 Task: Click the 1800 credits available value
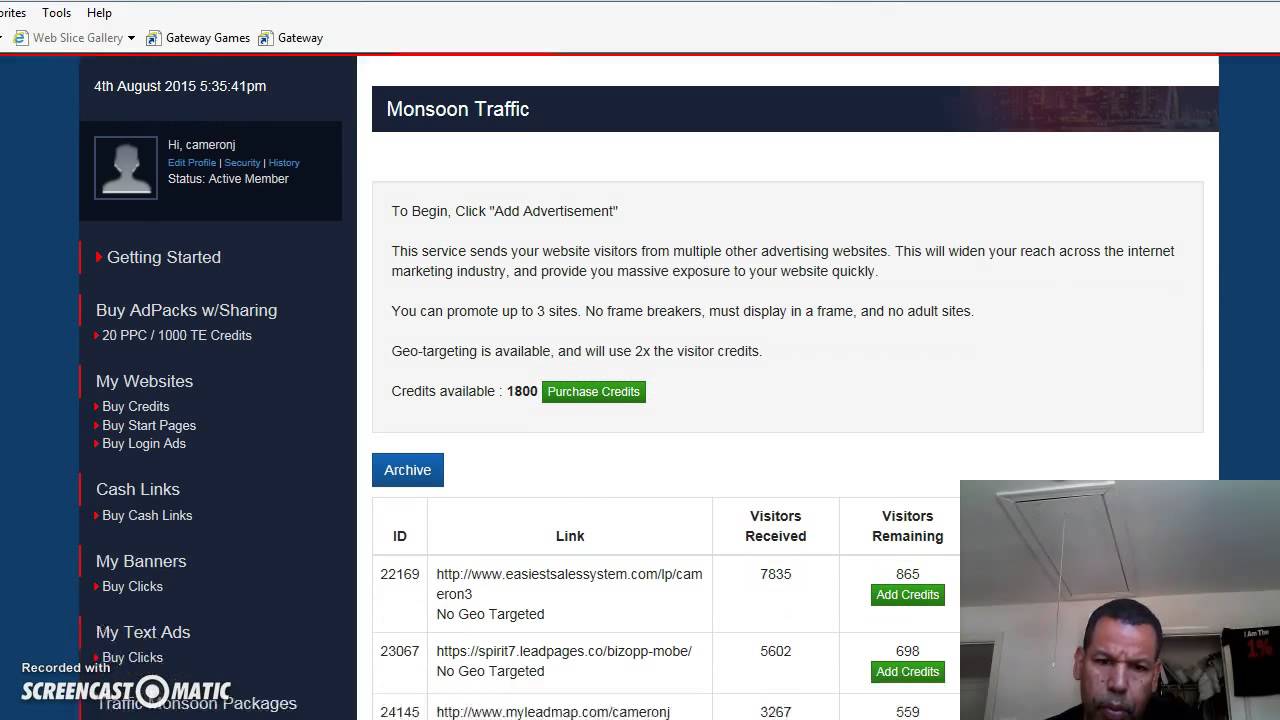pyautogui.click(x=522, y=391)
